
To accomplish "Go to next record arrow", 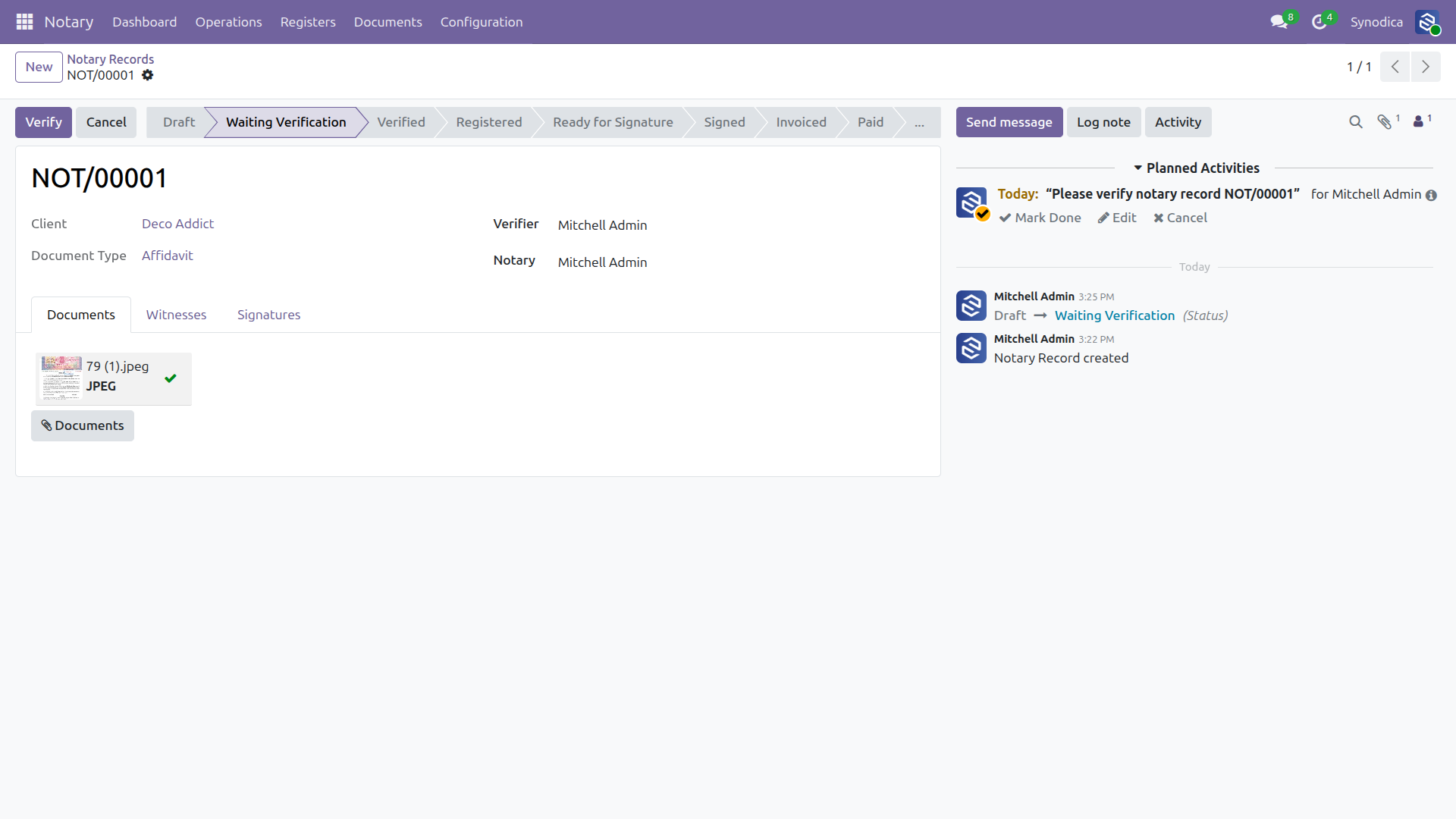I will (1426, 67).
